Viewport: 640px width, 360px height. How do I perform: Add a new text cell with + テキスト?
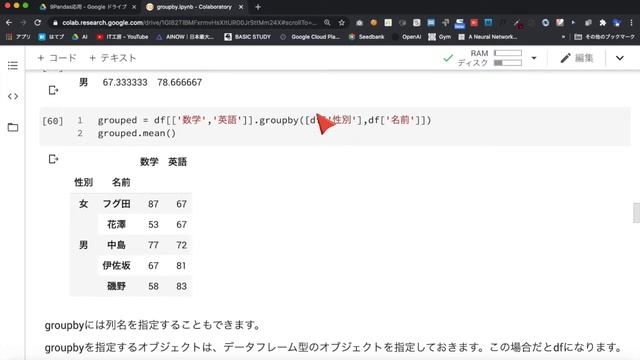(x=113, y=58)
